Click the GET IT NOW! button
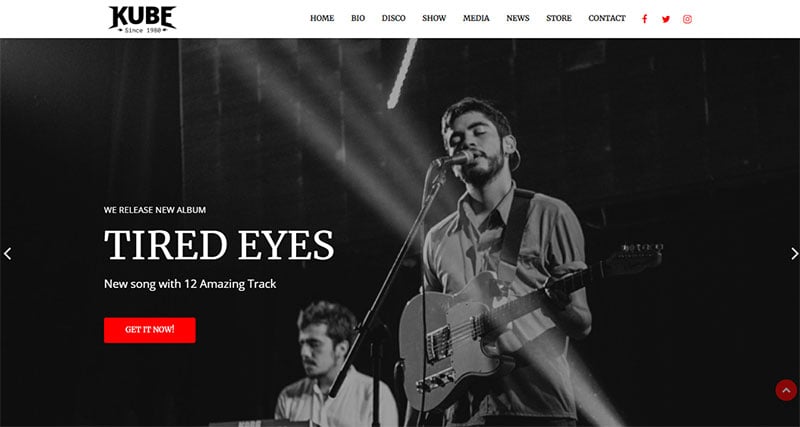 (149, 330)
